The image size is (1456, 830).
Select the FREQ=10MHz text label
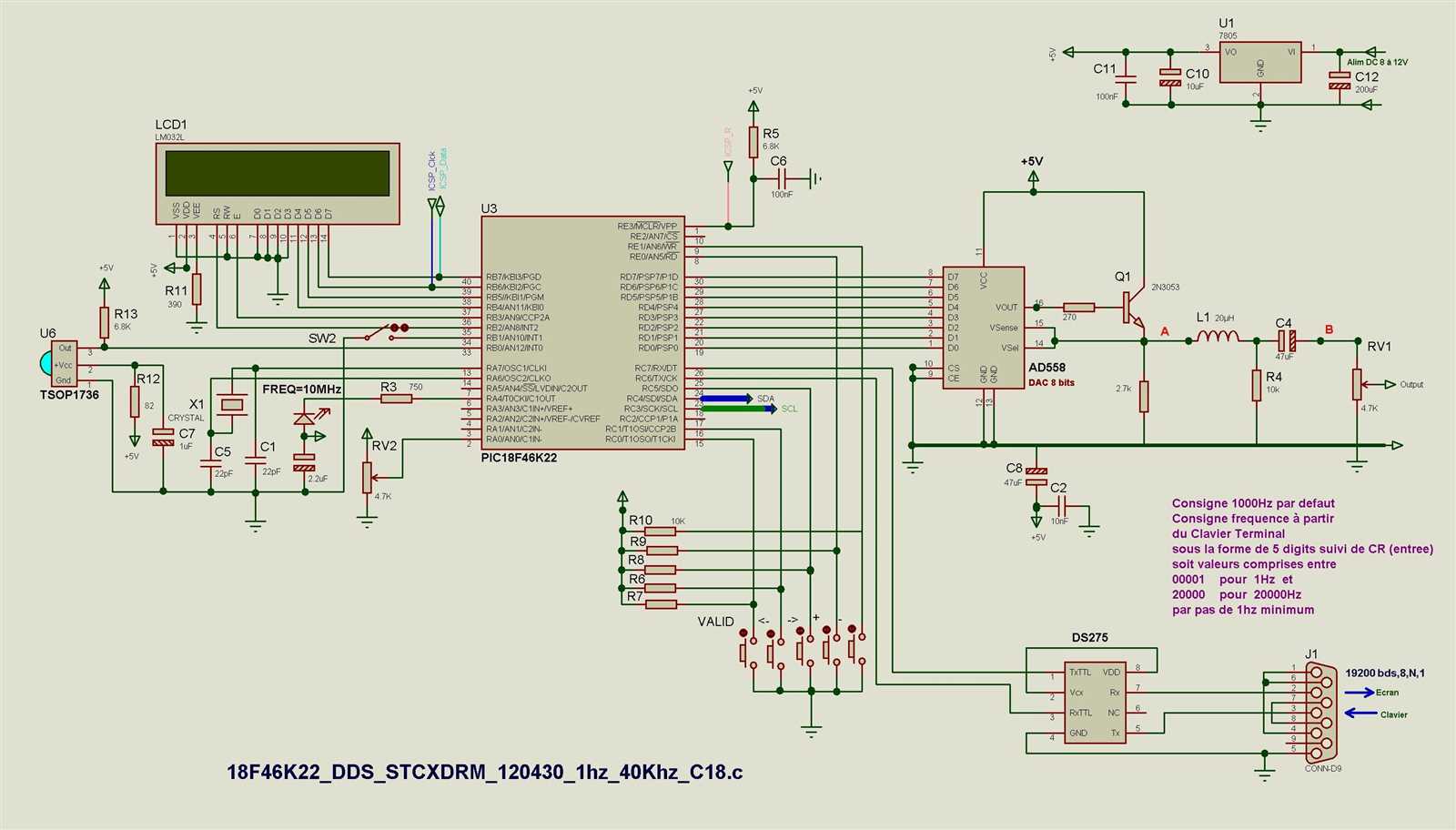(302, 389)
